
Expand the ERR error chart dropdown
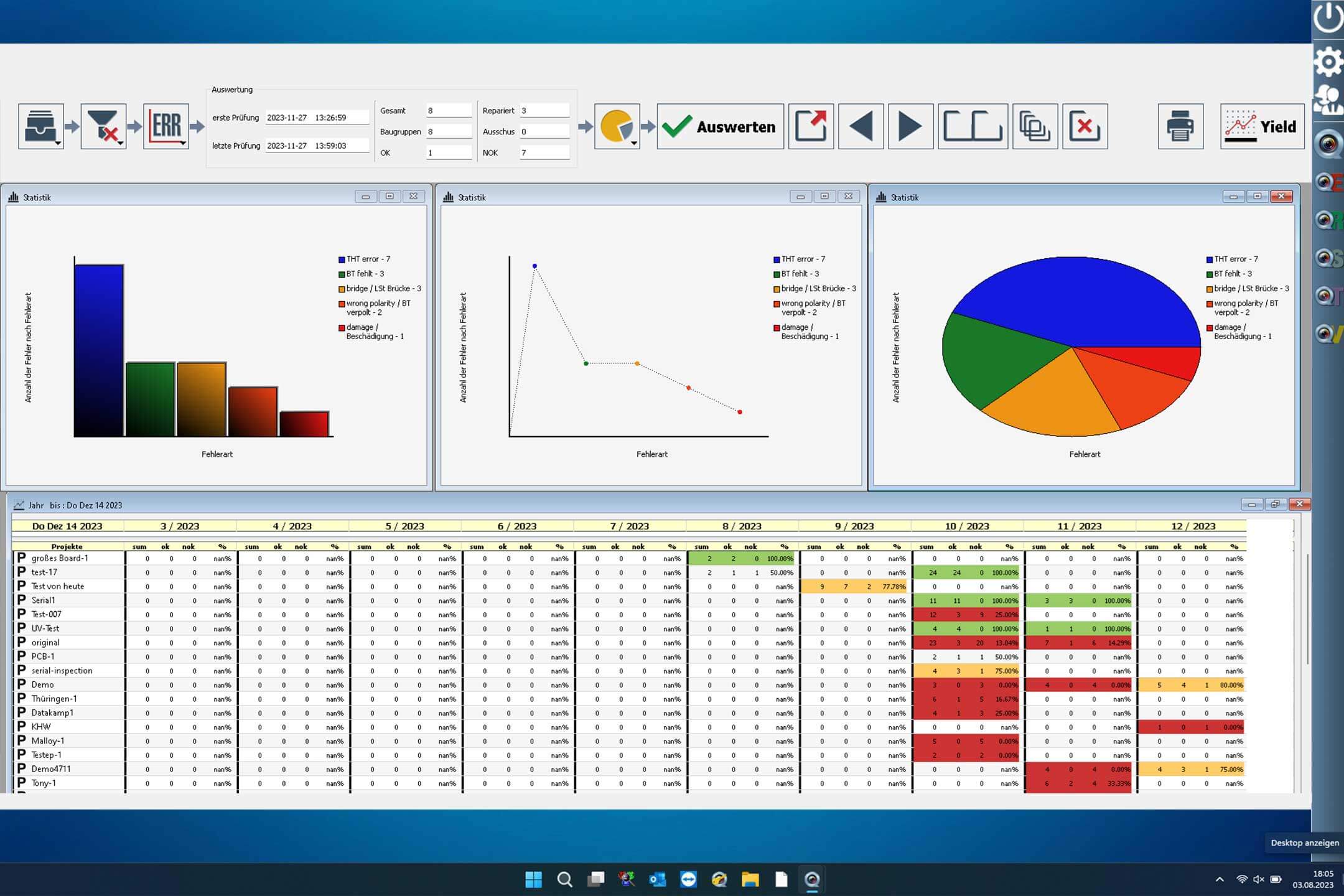click(166, 126)
